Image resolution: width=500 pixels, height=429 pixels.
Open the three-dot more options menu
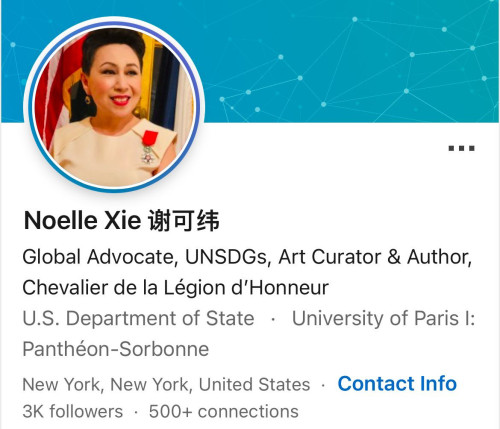pyautogui.click(x=461, y=148)
